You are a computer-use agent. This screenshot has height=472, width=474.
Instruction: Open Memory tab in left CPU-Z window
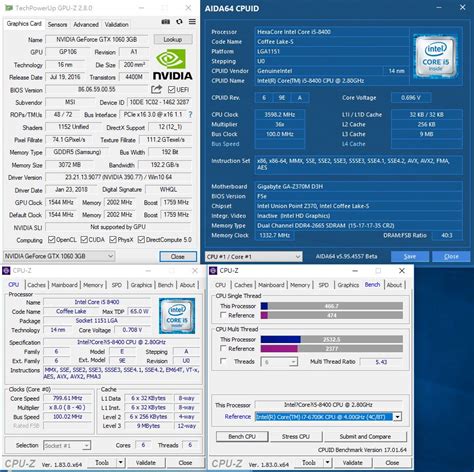[93, 285]
